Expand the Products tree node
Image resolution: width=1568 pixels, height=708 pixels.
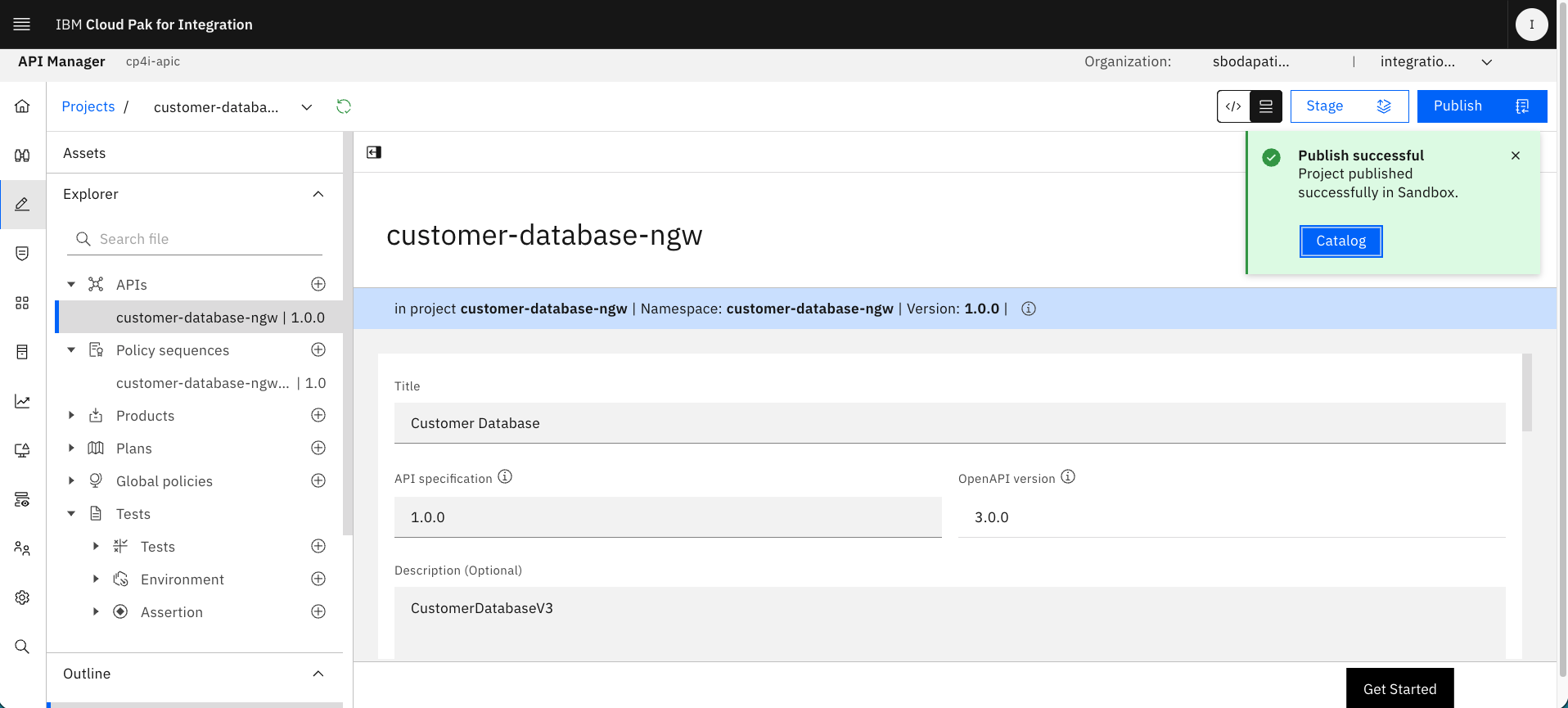tap(71, 415)
